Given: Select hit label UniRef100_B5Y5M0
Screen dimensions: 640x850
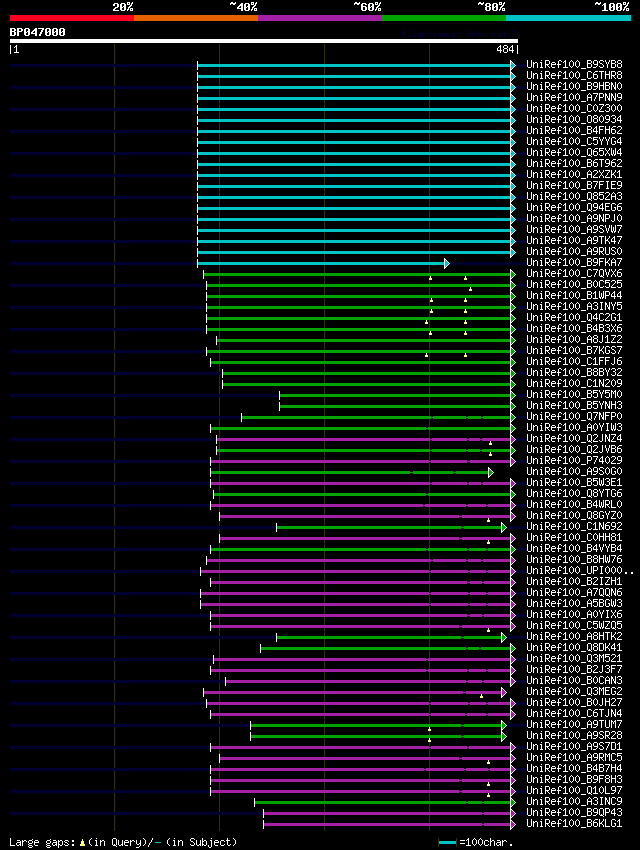Looking at the screenshot, I should click(x=574, y=394).
